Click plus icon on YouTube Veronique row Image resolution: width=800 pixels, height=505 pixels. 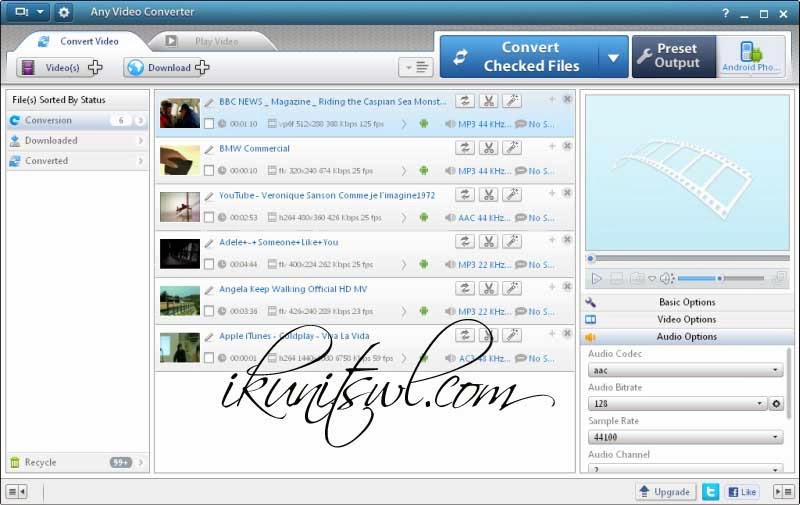coord(552,193)
